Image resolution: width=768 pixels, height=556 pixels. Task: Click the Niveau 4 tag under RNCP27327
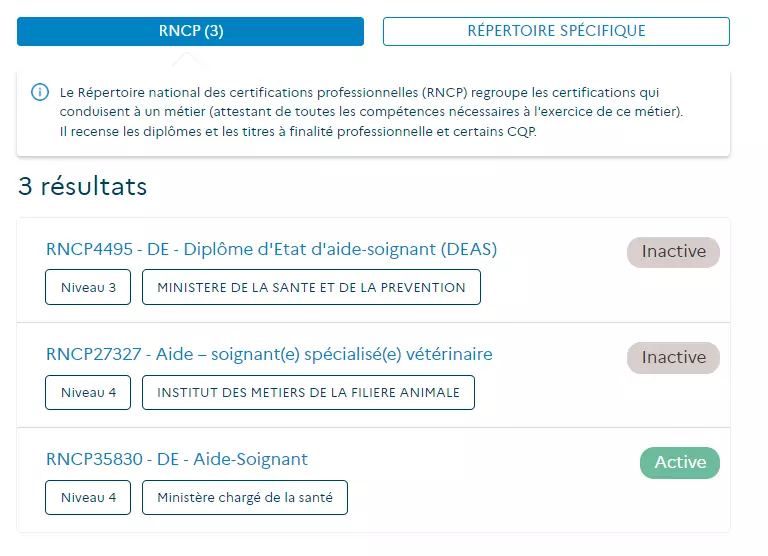[88, 392]
